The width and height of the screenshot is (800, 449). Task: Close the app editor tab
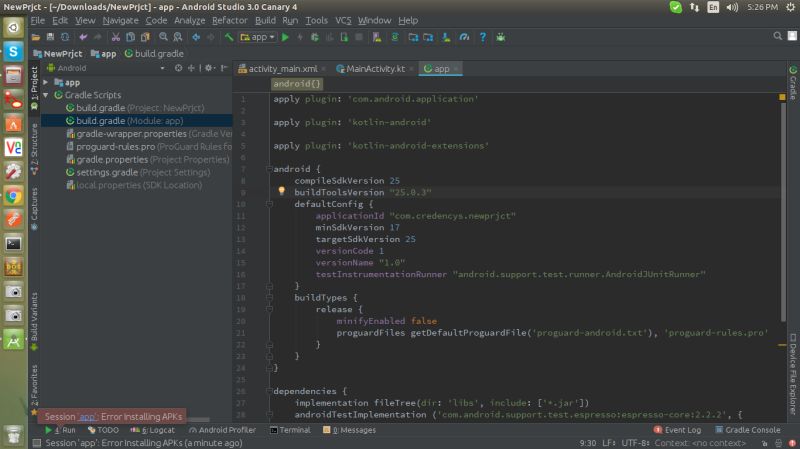(x=456, y=69)
